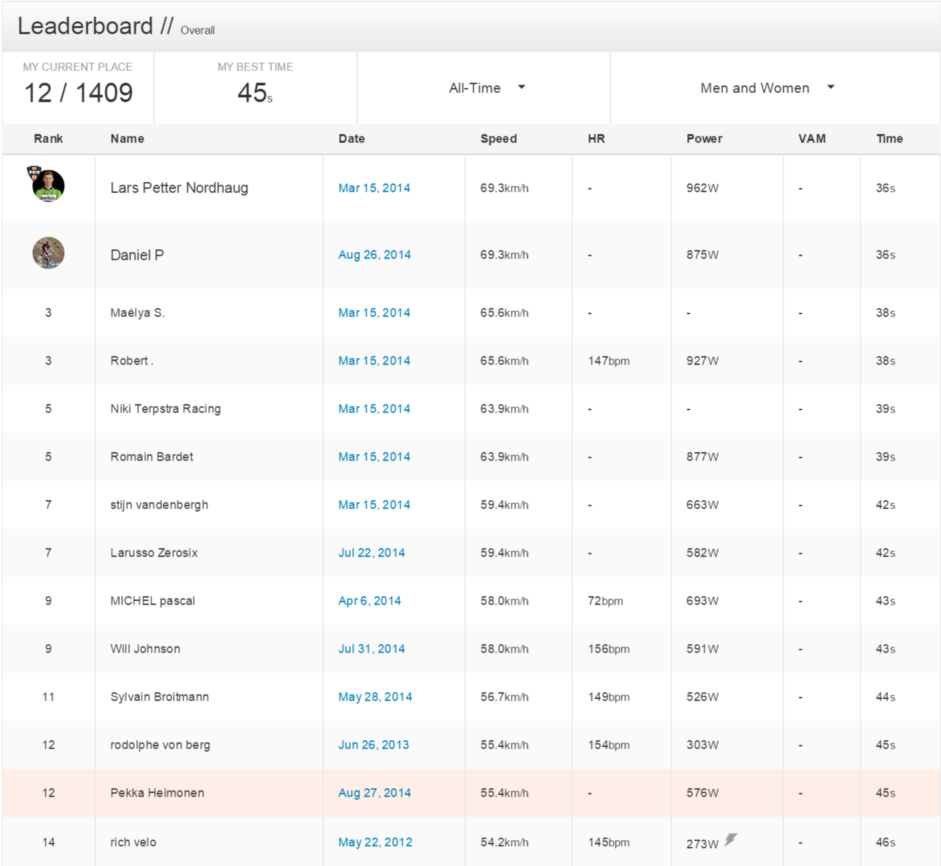
Task: Select athlete Romain Bardet's name
Action: 154,457
